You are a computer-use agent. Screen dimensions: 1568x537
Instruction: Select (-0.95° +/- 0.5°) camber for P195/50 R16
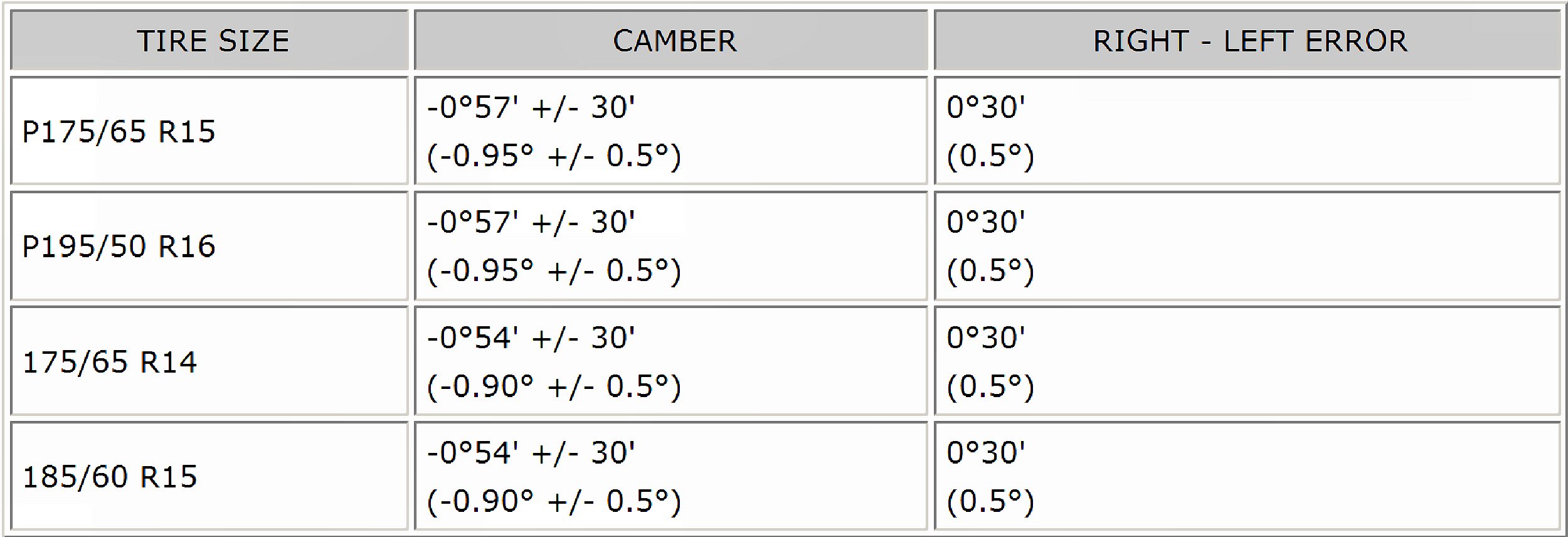[553, 270]
